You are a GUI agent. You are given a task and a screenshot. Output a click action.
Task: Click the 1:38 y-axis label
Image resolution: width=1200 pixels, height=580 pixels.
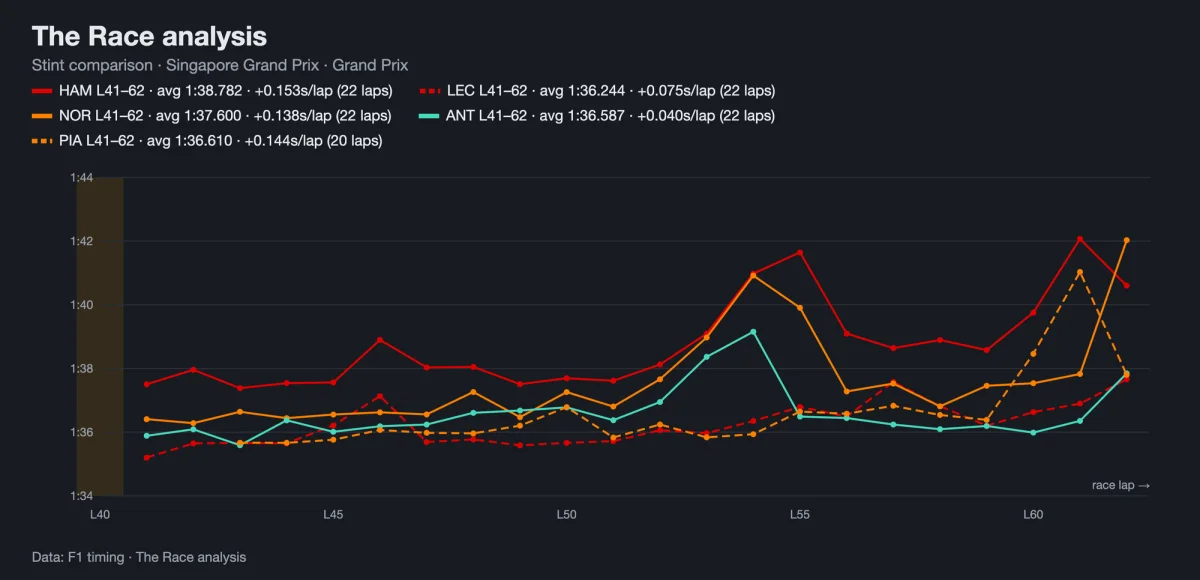pos(82,368)
